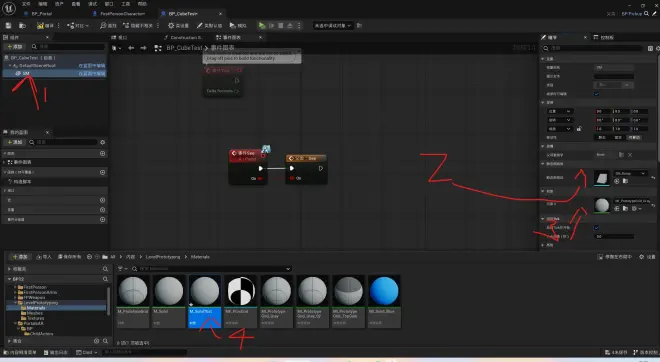The image size is (660, 362).
Task: Collapse the Materials section in Details
Action: (x=543, y=191)
